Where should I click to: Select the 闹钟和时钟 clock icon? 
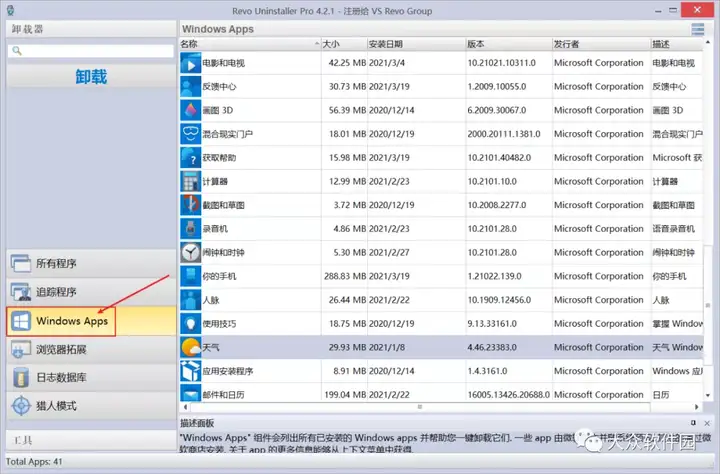pos(190,253)
